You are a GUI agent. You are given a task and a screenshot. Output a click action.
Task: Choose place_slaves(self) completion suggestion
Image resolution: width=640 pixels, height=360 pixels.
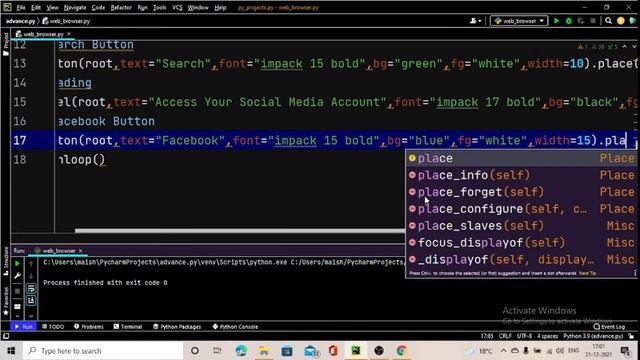point(521,226)
